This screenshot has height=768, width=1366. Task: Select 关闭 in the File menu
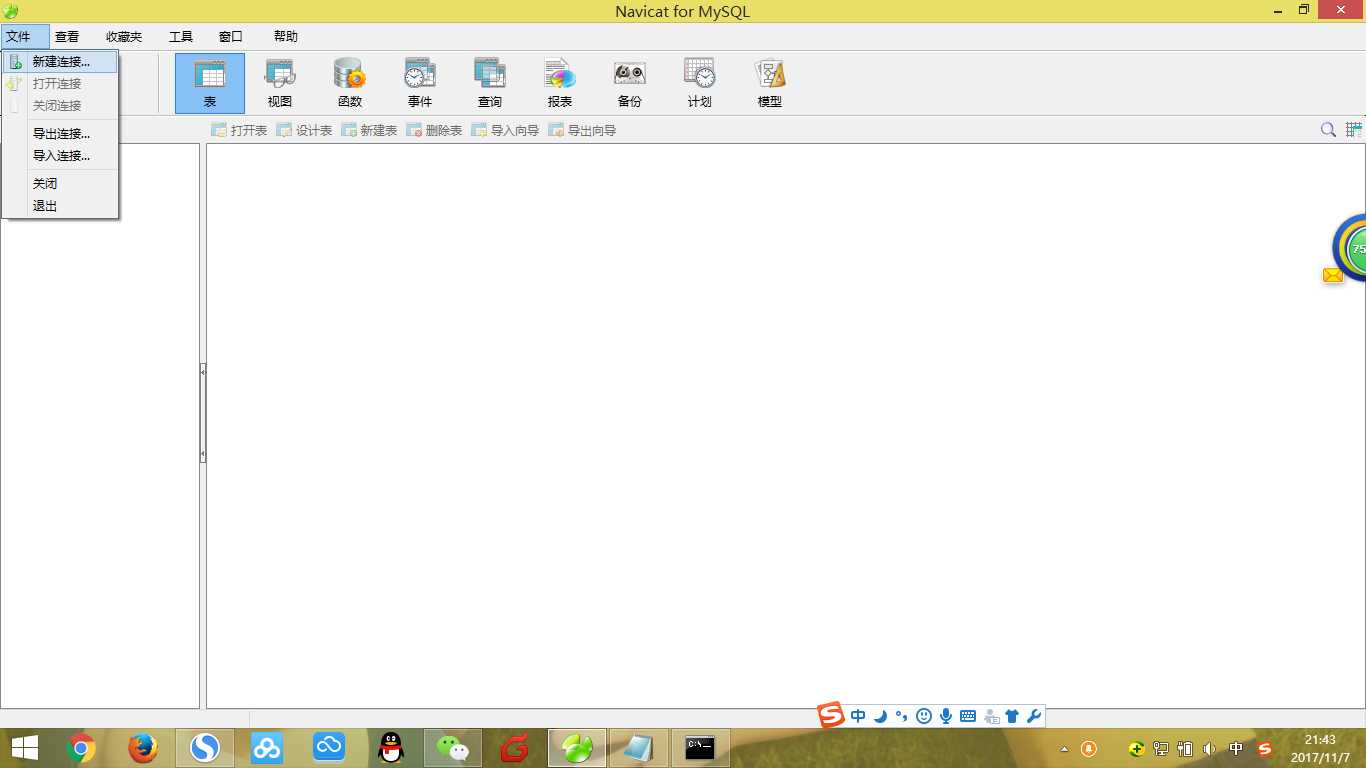60,183
